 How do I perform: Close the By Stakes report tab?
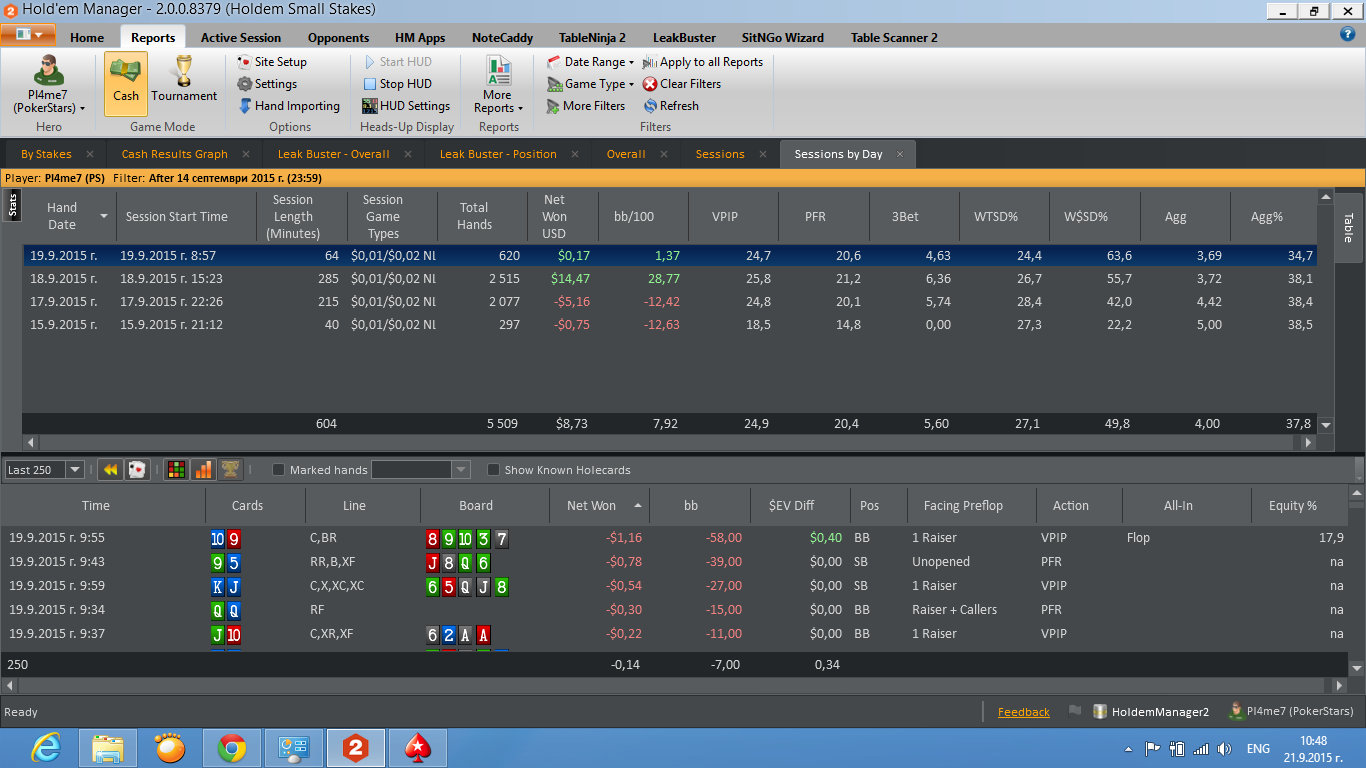point(90,154)
